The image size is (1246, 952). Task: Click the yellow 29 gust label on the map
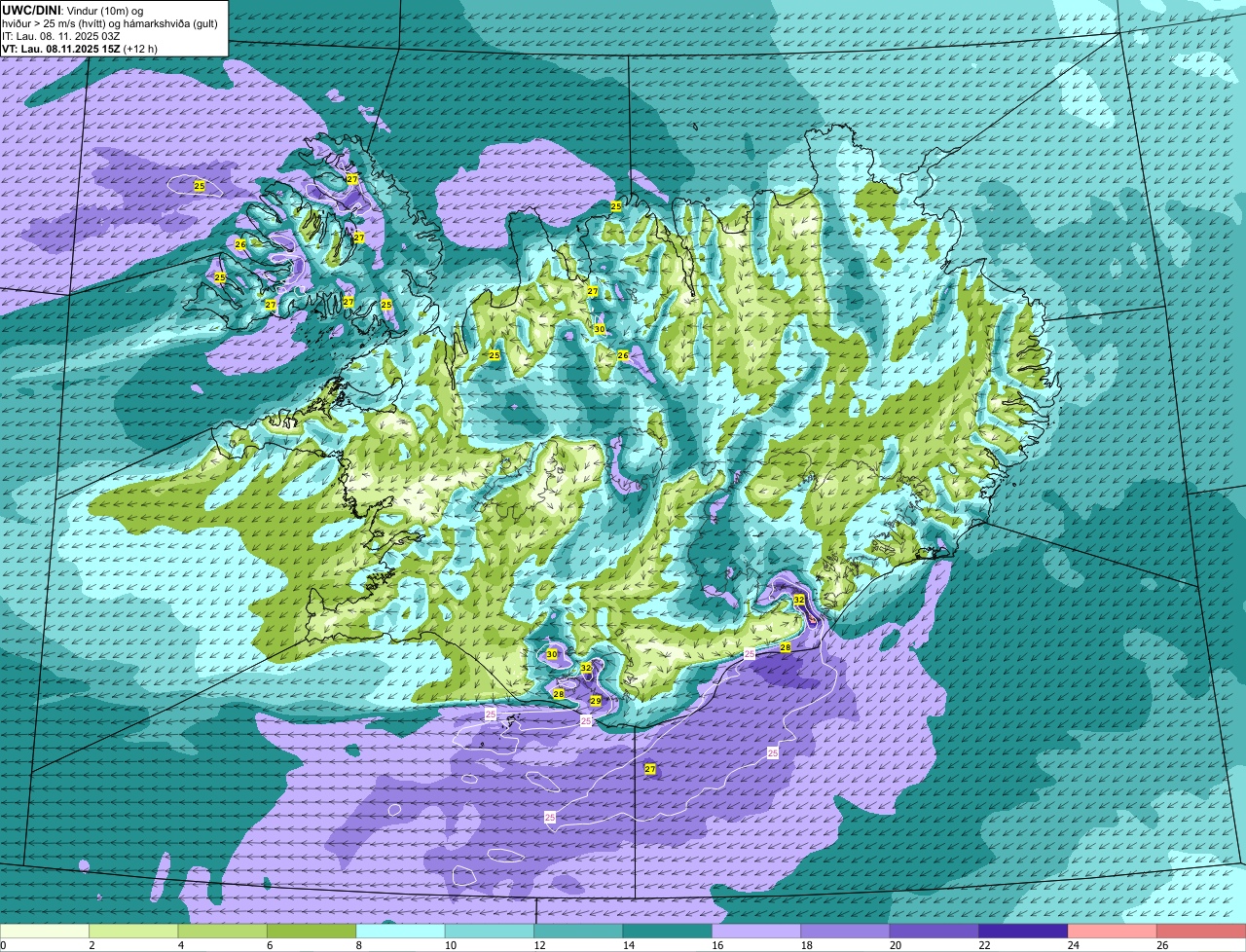(595, 701)
